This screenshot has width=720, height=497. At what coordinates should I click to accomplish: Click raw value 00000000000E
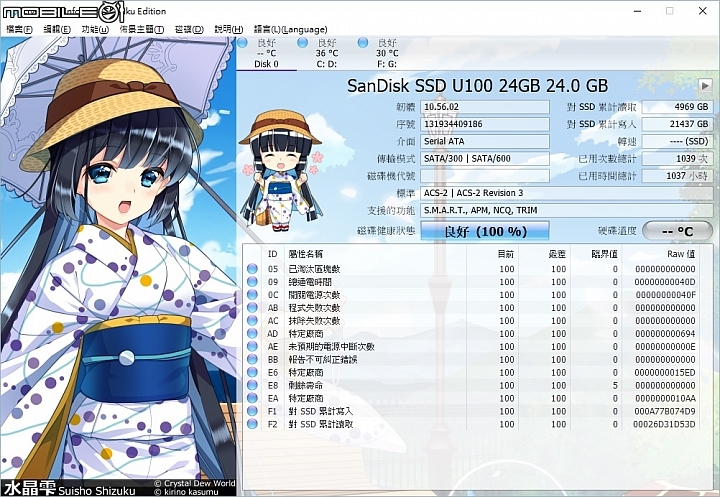coord(665,346)
